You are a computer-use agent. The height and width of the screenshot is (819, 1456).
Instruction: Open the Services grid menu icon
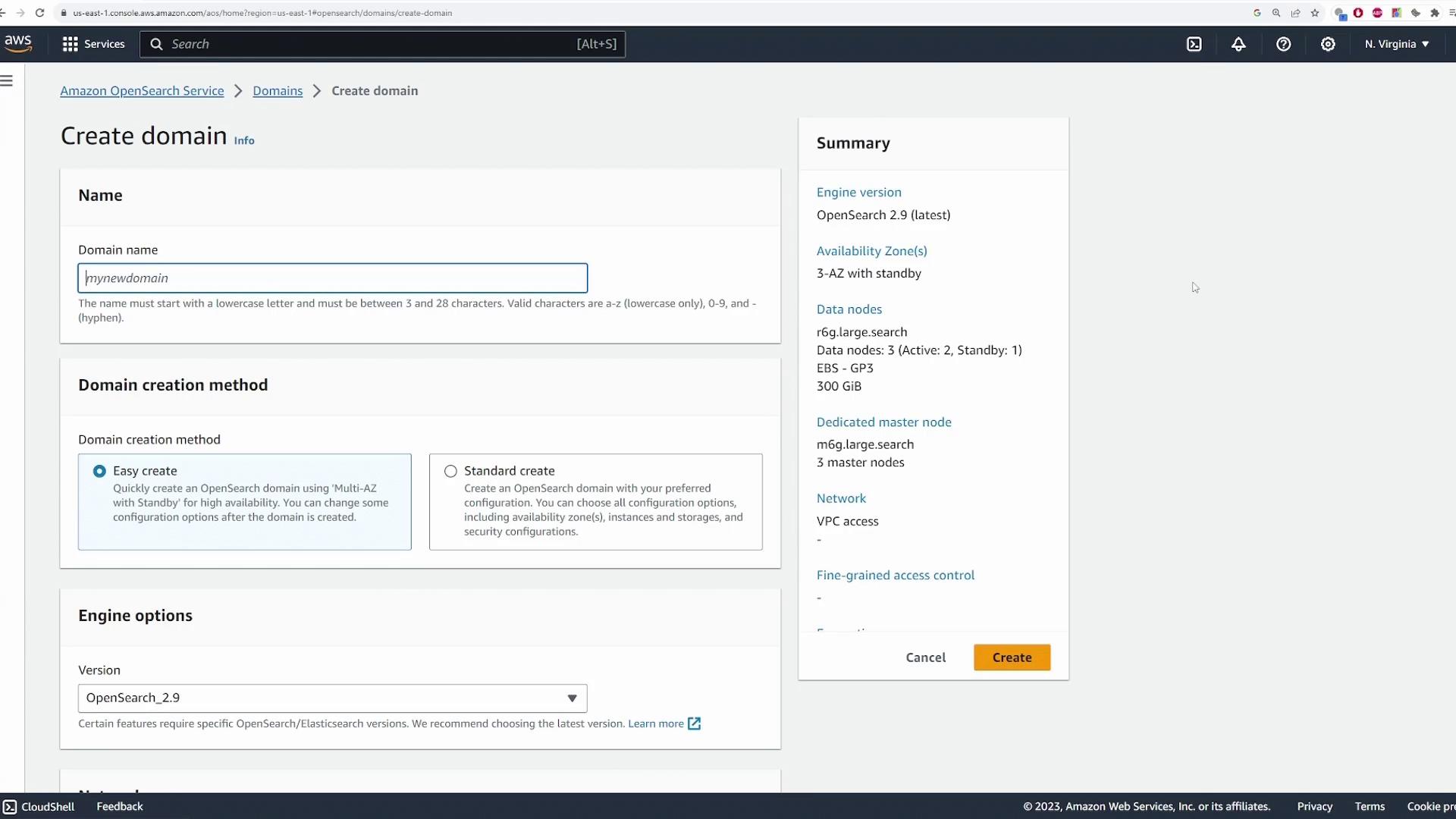point(71,44)
